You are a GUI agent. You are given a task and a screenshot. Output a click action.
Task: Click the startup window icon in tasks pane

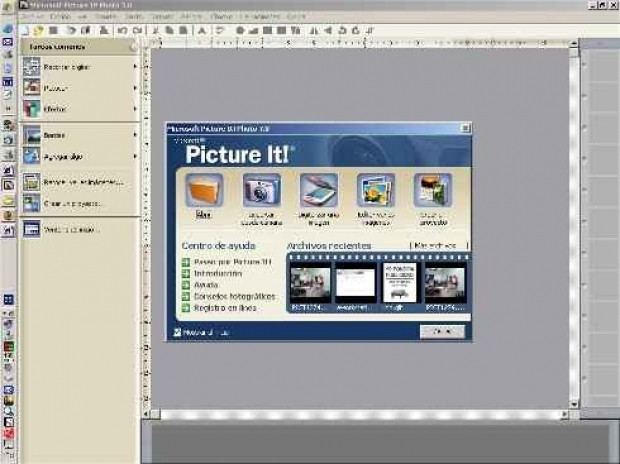[x=32, y=229]
